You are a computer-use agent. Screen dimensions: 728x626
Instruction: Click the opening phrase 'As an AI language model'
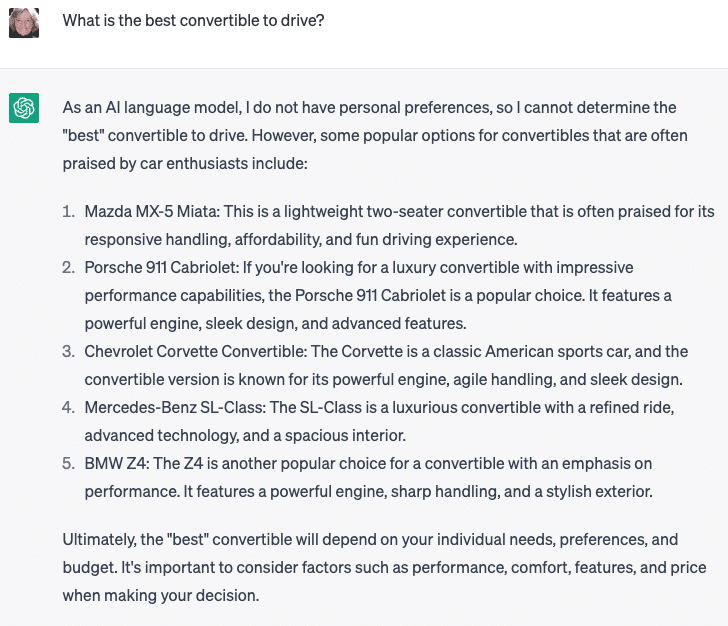pos(151,108)
